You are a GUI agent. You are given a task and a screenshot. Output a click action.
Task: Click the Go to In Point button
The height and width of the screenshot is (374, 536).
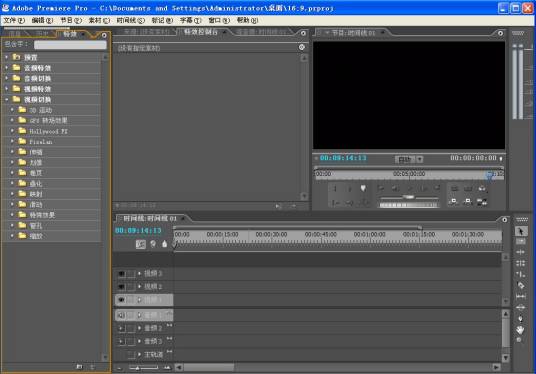click(x=335, y=203)
